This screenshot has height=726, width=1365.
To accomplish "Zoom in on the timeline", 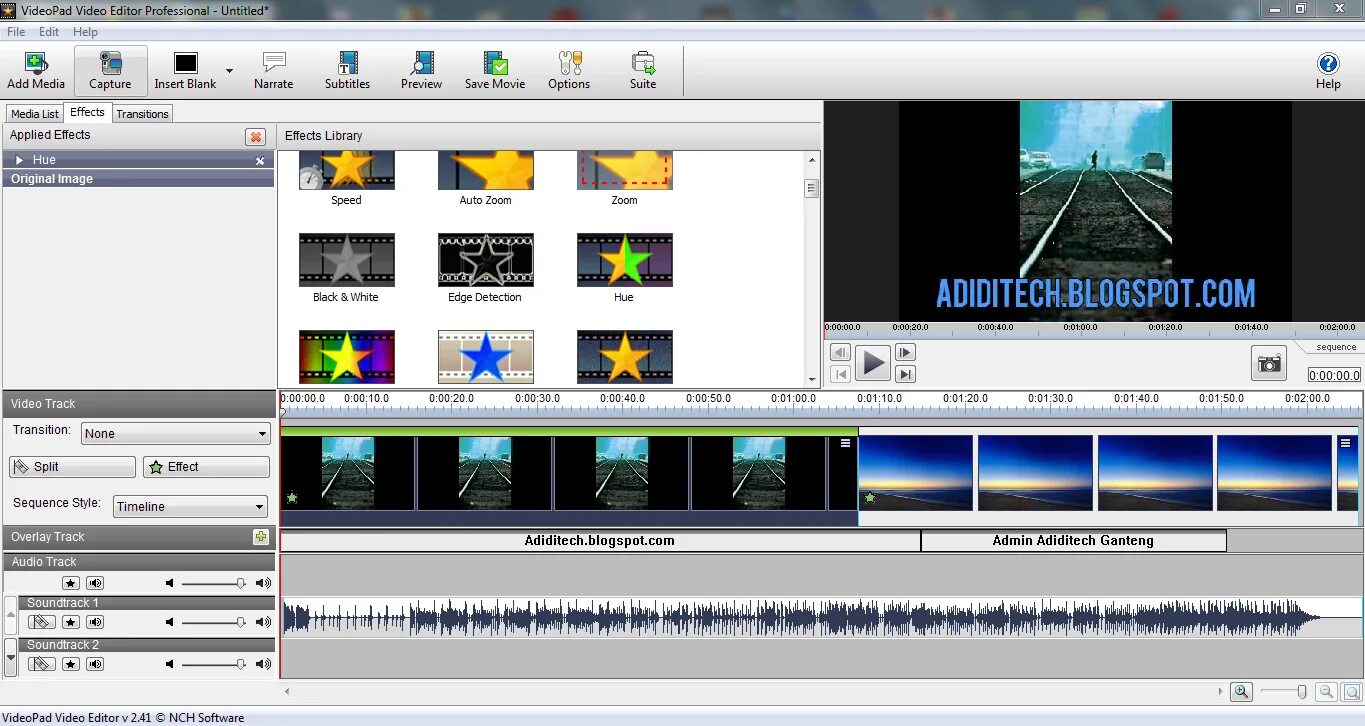I will coord(1241,691).
